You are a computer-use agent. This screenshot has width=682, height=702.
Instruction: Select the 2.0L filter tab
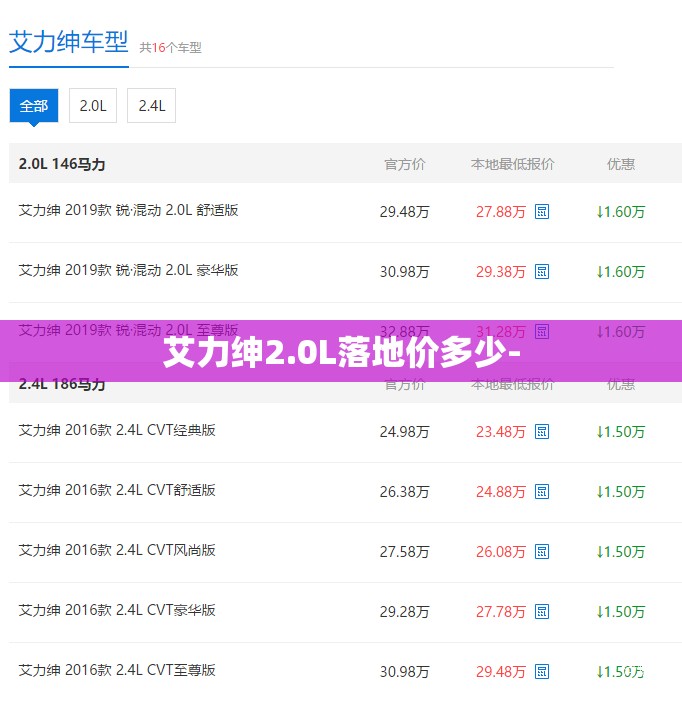(93, 106)
